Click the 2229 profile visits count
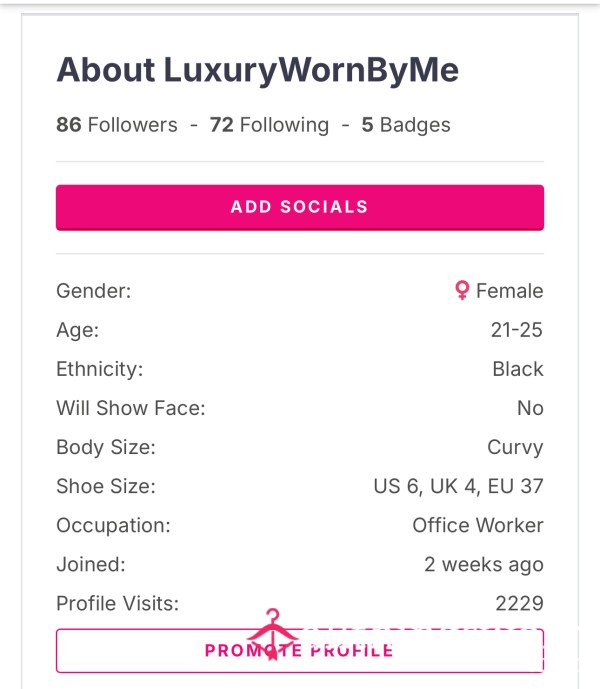 point(520,603)
